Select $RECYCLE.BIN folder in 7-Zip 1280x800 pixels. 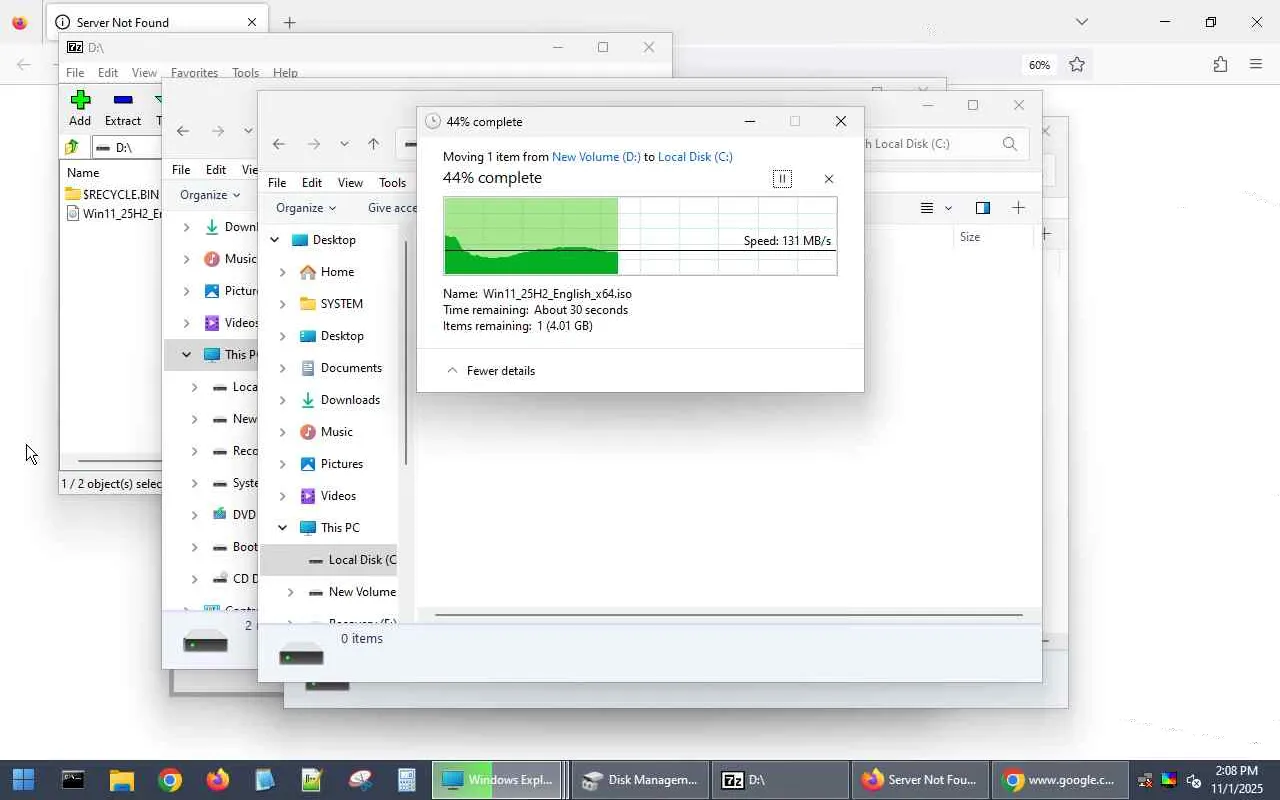112,195
